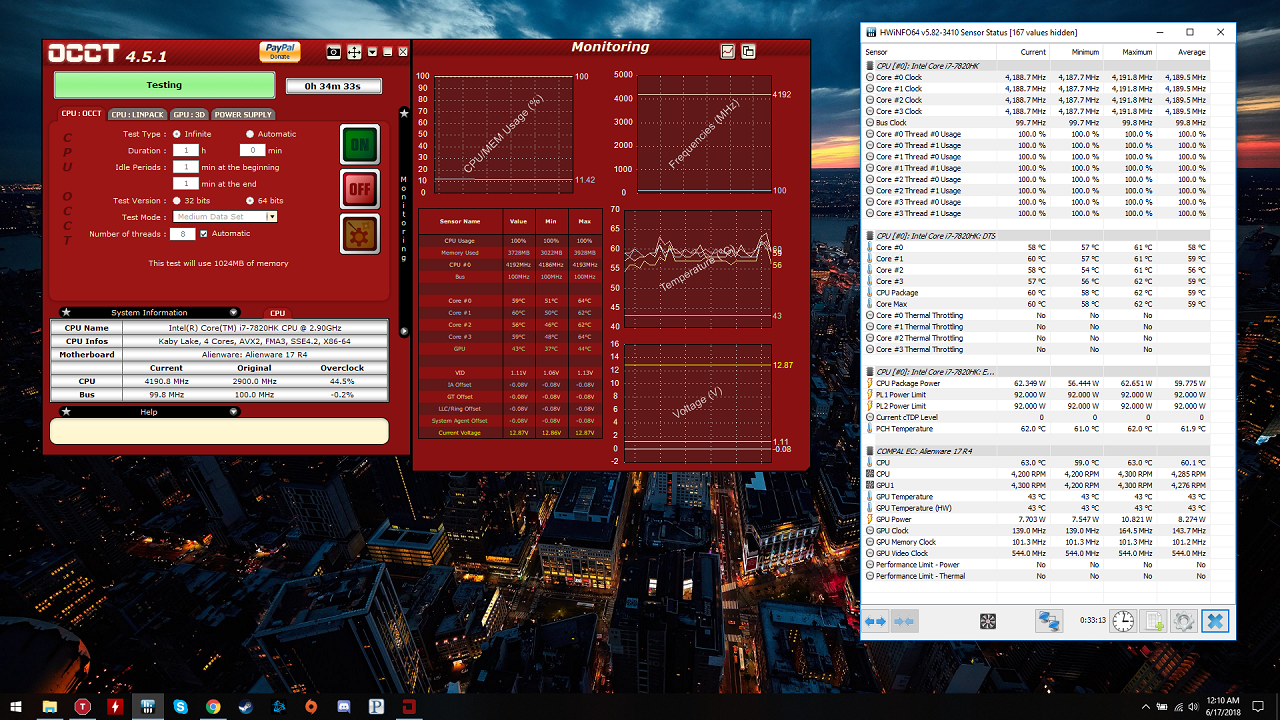Select the CPU system info tab
1280x720 pixels.
click(277, 313)
